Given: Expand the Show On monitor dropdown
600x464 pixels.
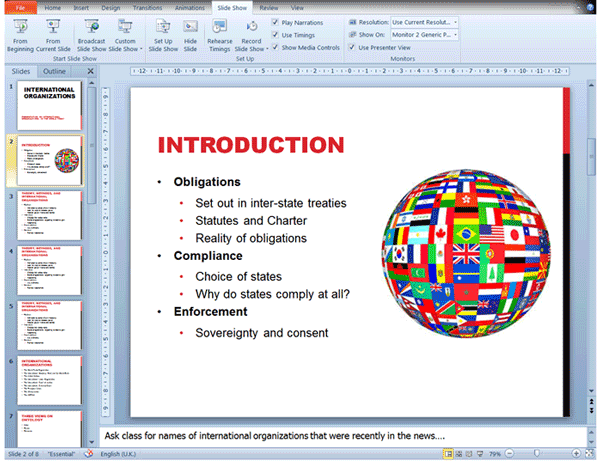Looking at the screenshot, I should tap(455, 34).
